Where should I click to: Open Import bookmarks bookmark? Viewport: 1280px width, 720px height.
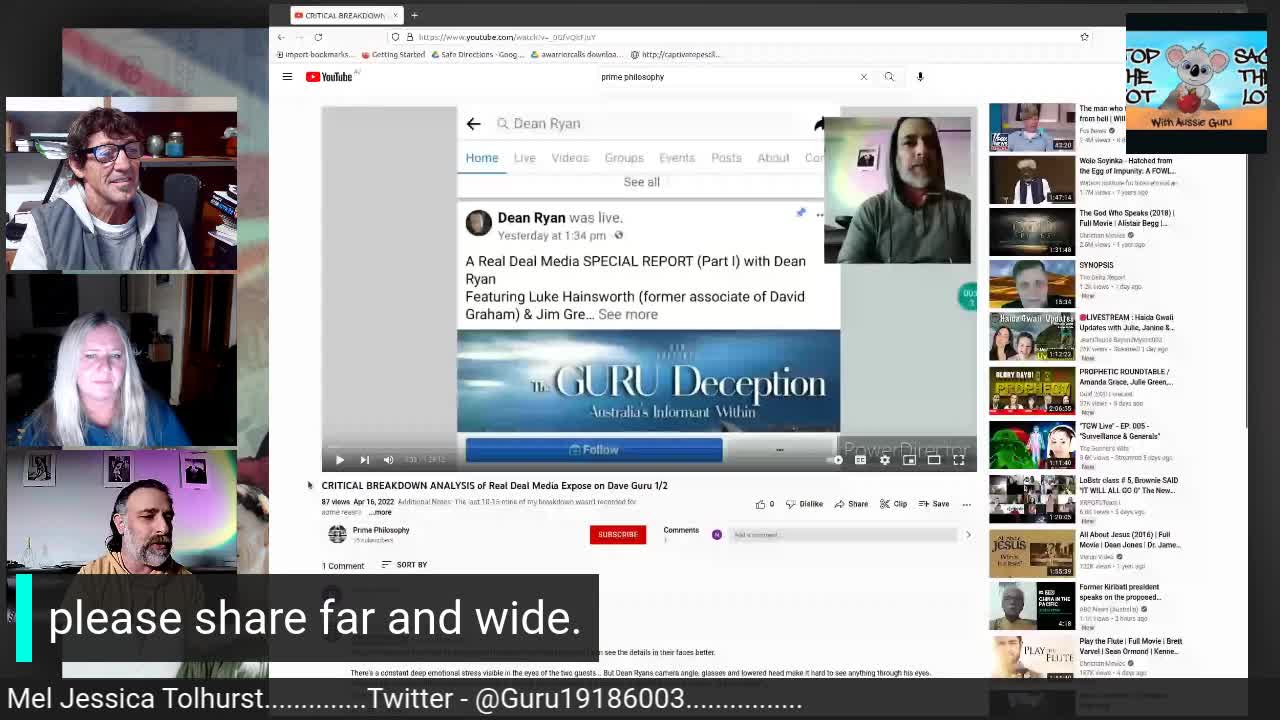[314, 55]
